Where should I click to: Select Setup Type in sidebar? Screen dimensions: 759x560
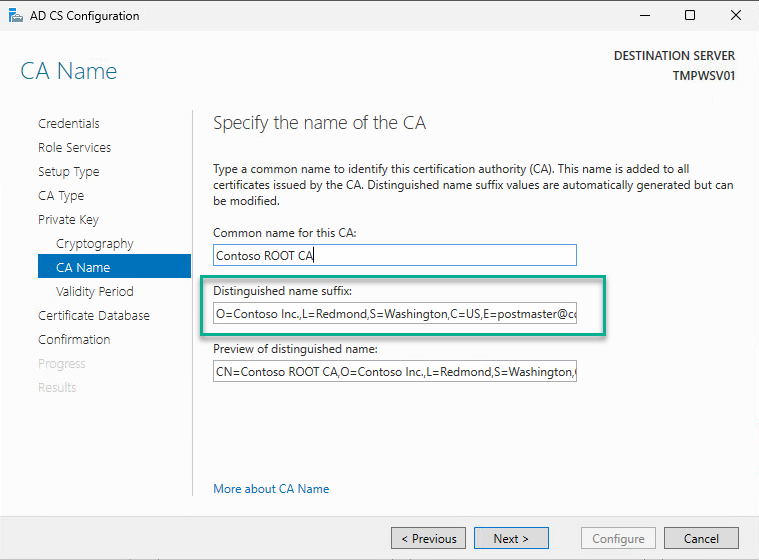coord(68,172)
